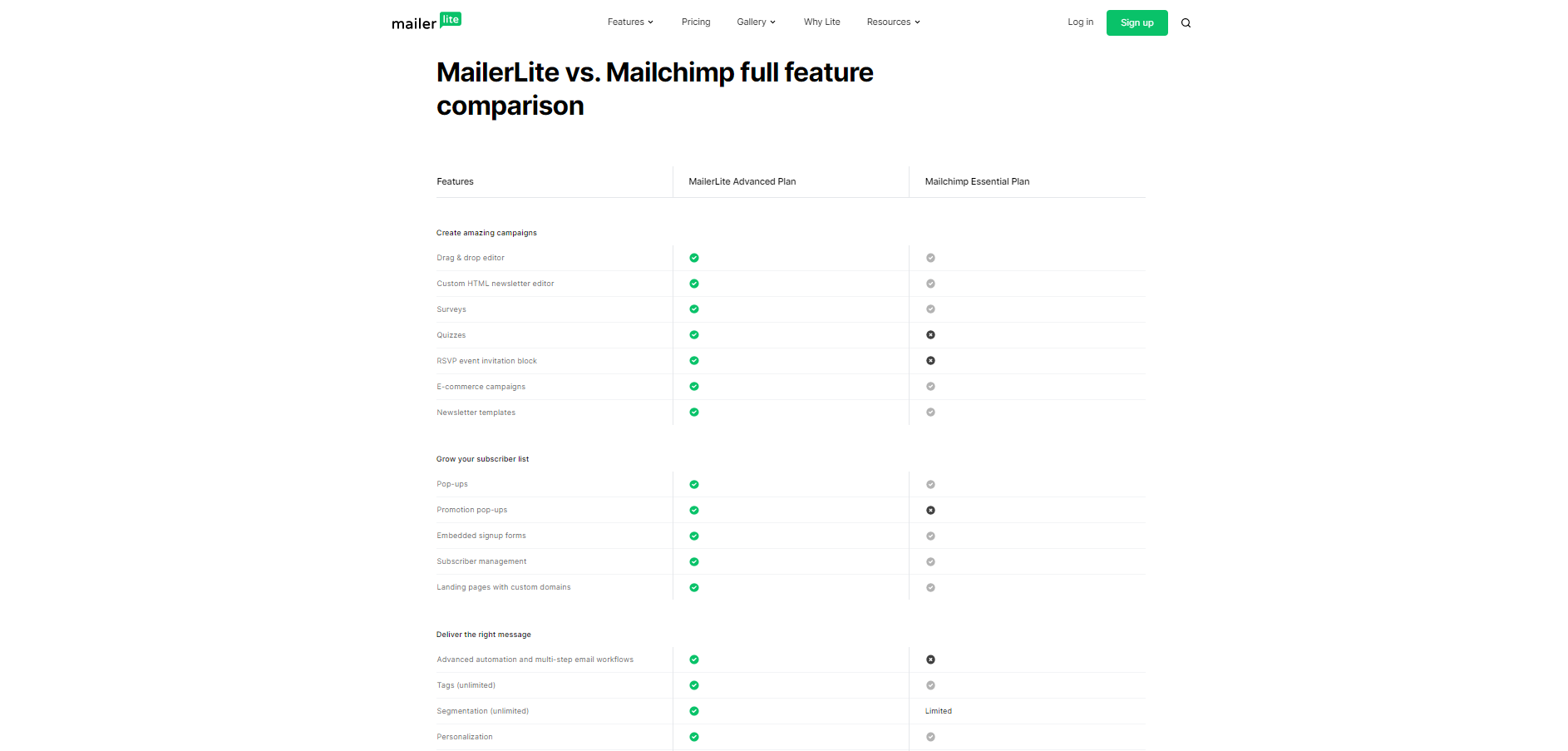This screenshot has width=1568, height=751.
Task: Click Mailchimp gray check for Surveys
Action: 930,309
